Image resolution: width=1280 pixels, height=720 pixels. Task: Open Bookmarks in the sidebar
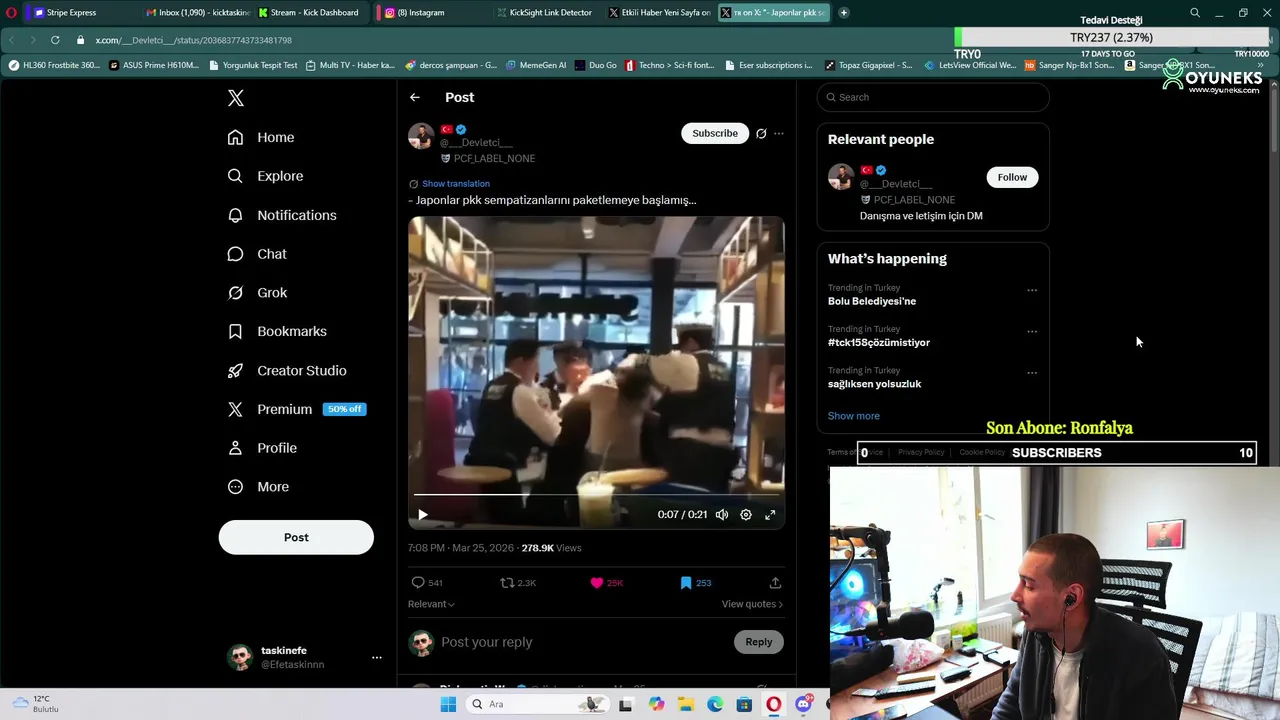[x=277, y=331]
